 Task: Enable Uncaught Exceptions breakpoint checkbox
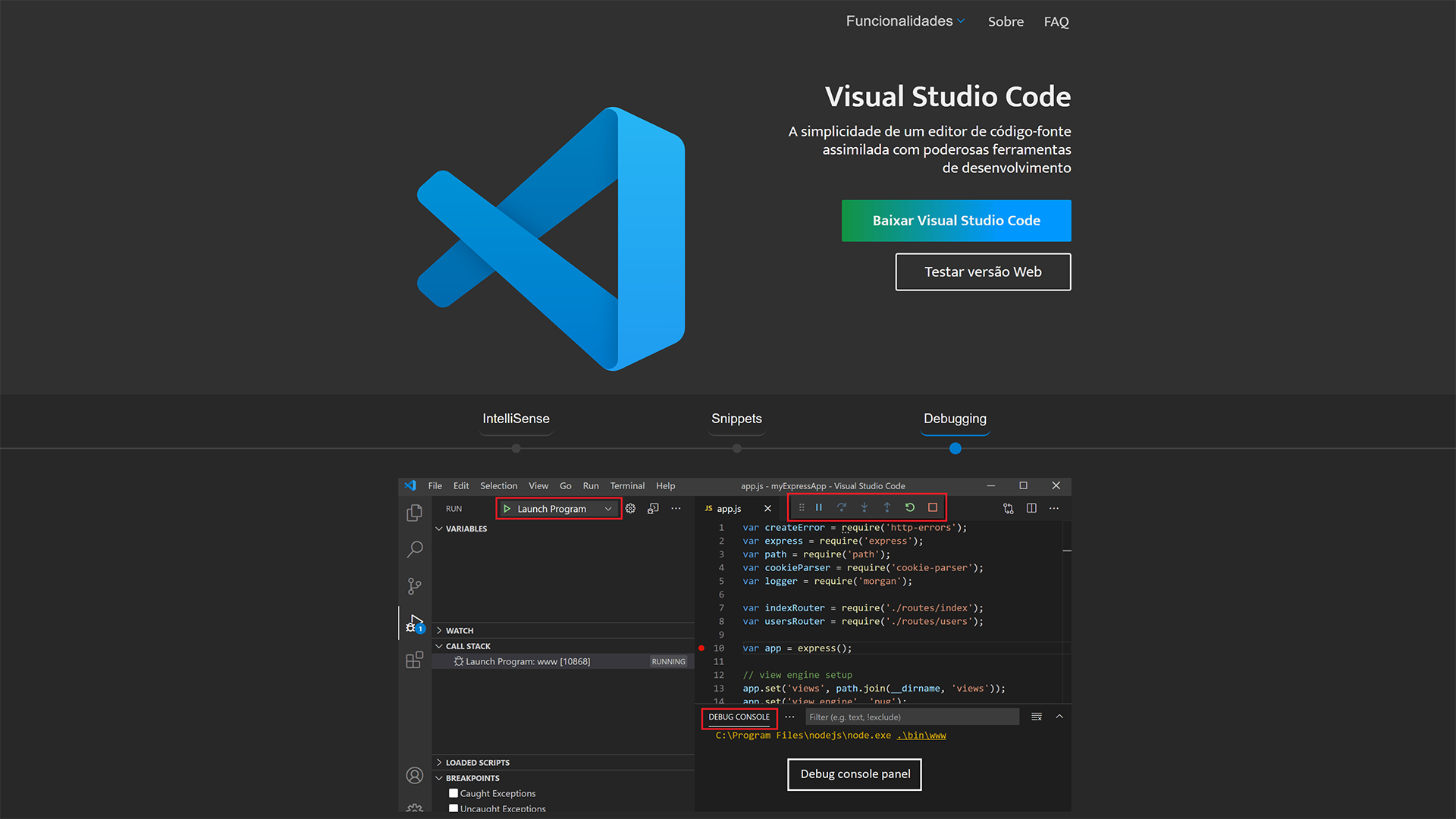click(453, 808)
